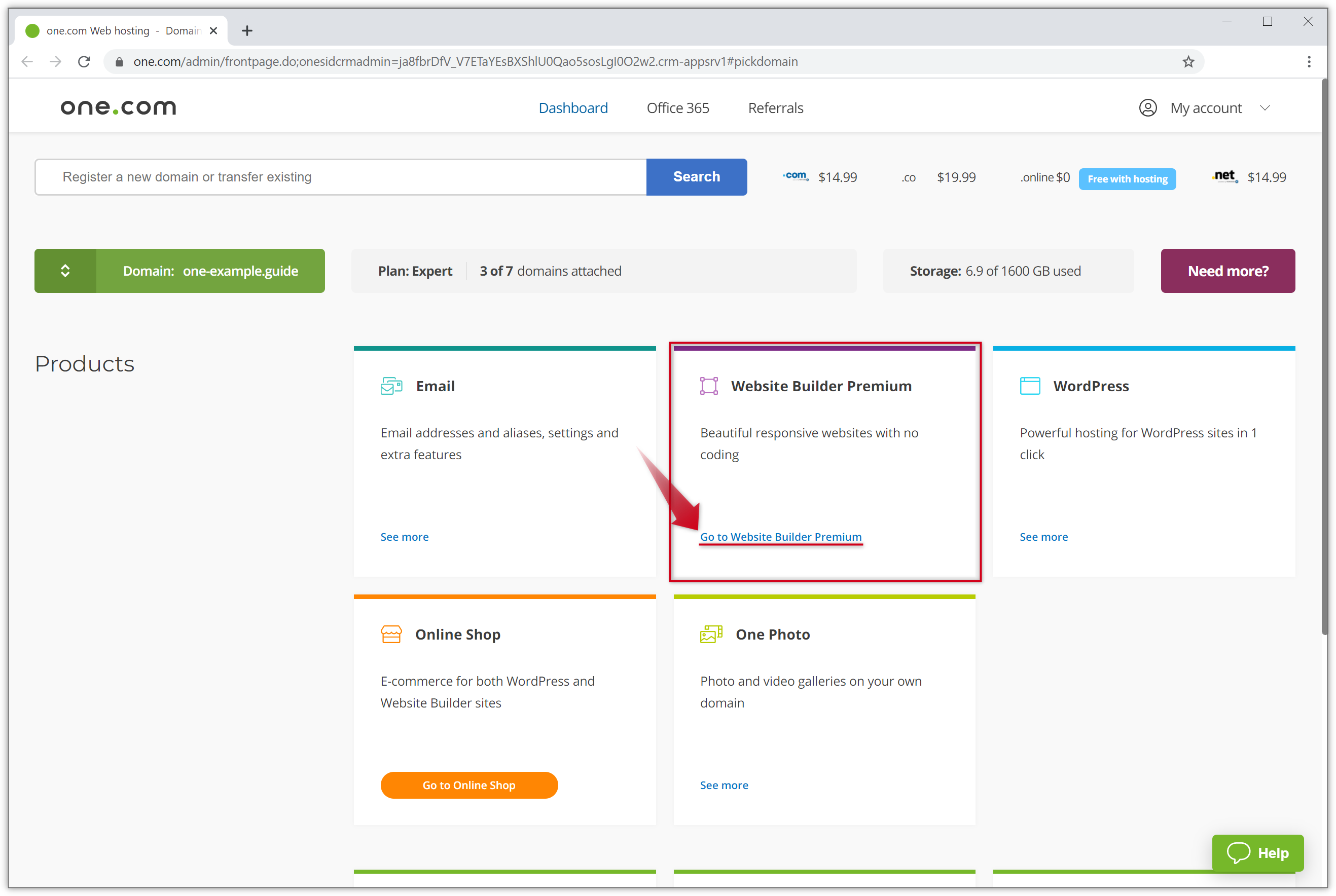Screen dimensions: 1336x896
Task: Click the browser forward arrow
Action: (x=55, y=62)
